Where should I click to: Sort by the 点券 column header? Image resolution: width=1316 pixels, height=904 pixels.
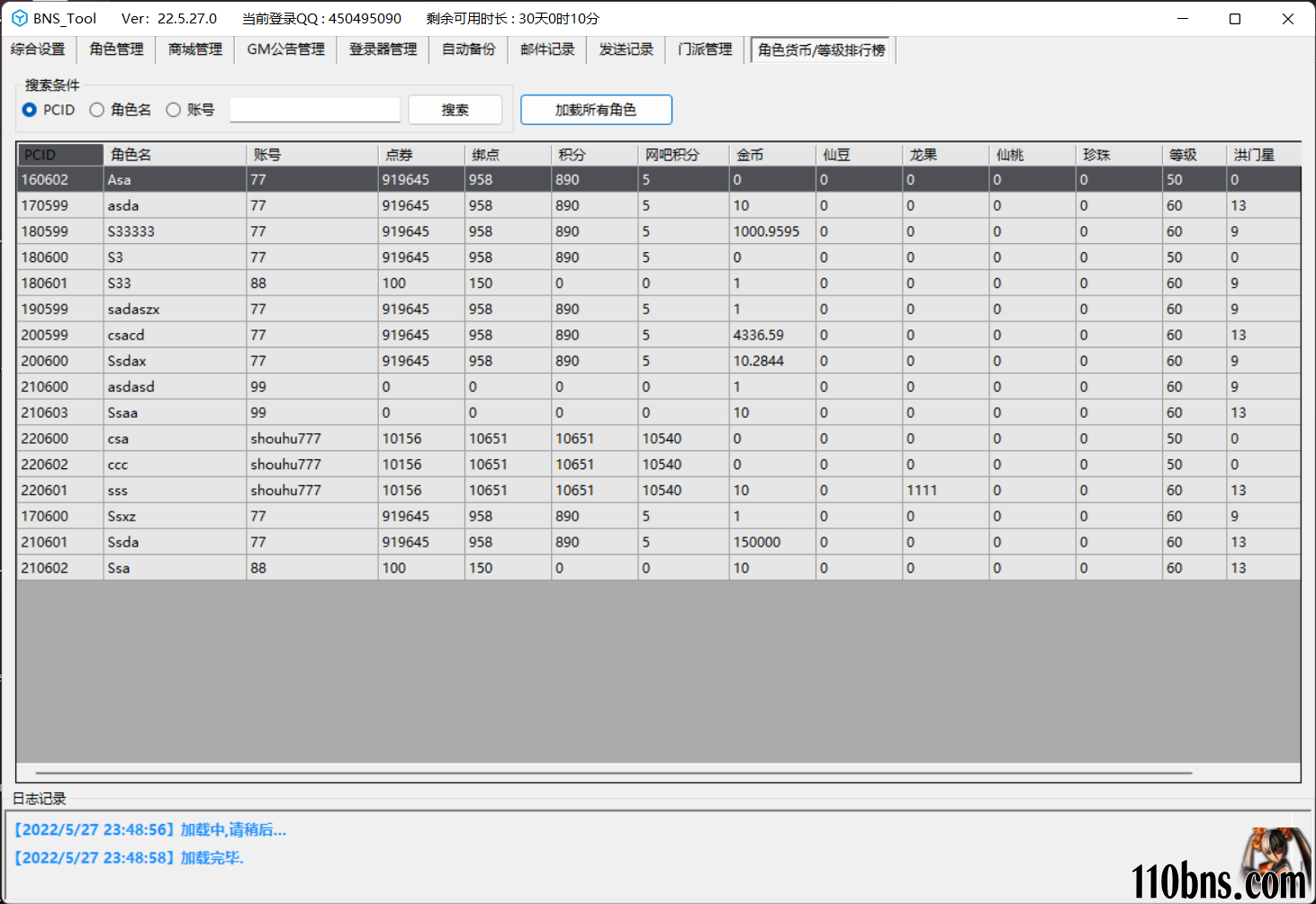[x=422, y=155]
